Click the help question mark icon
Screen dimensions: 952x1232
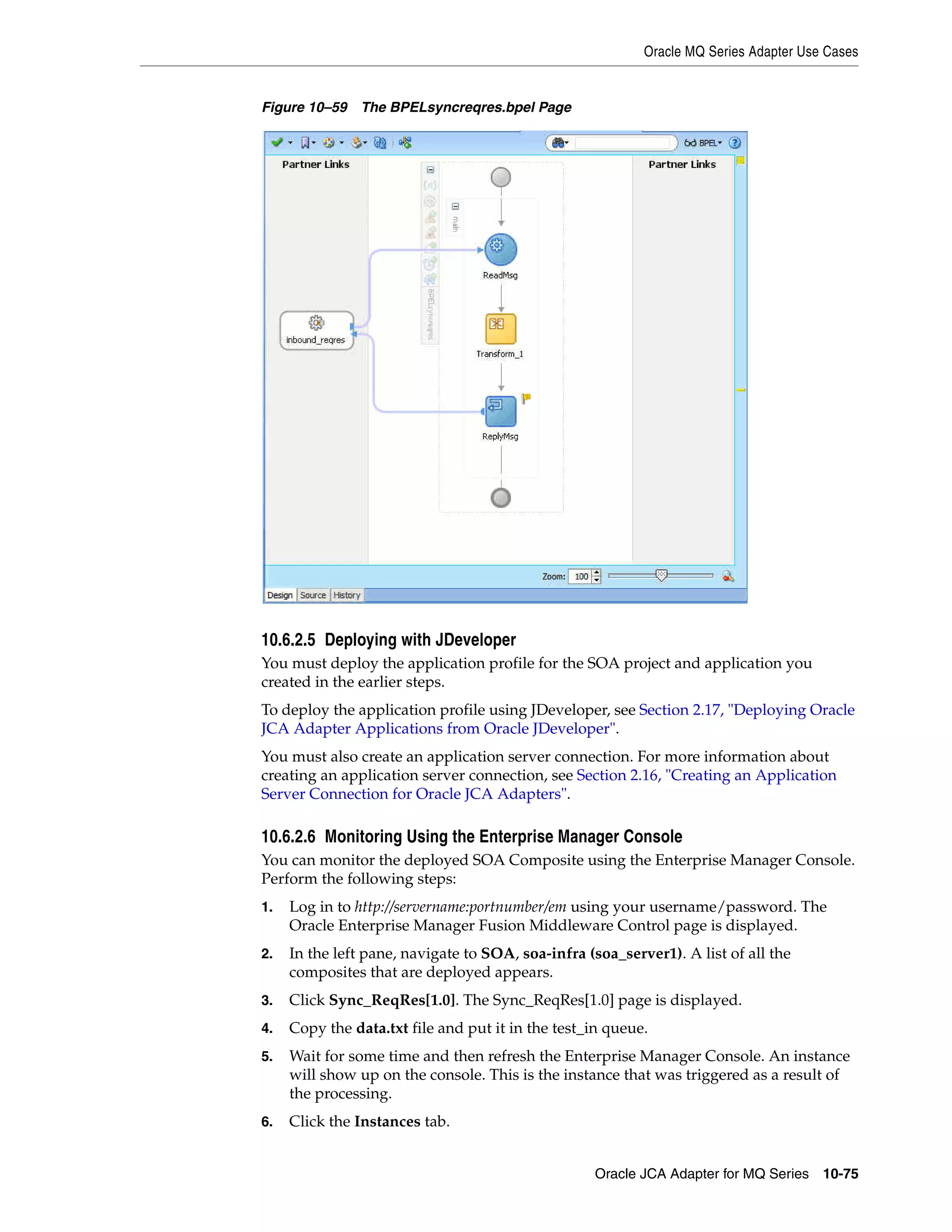[734, 143]
